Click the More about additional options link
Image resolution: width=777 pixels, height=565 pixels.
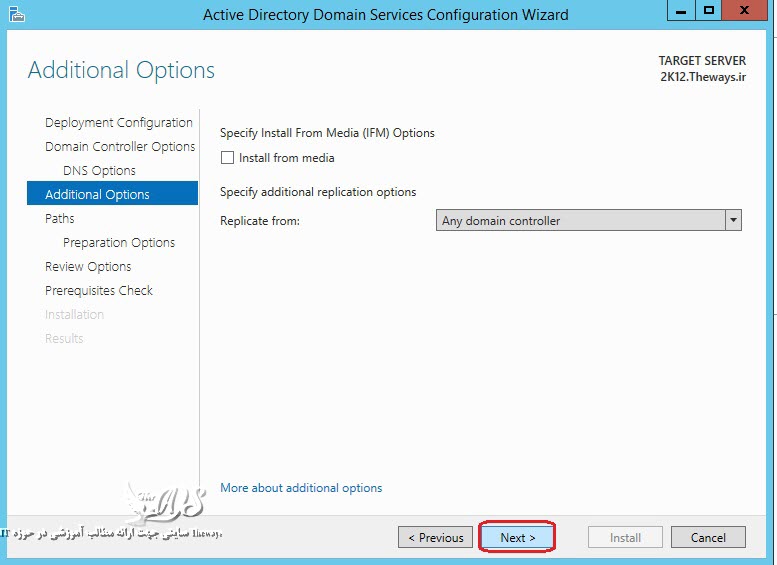tap(301, 488)
